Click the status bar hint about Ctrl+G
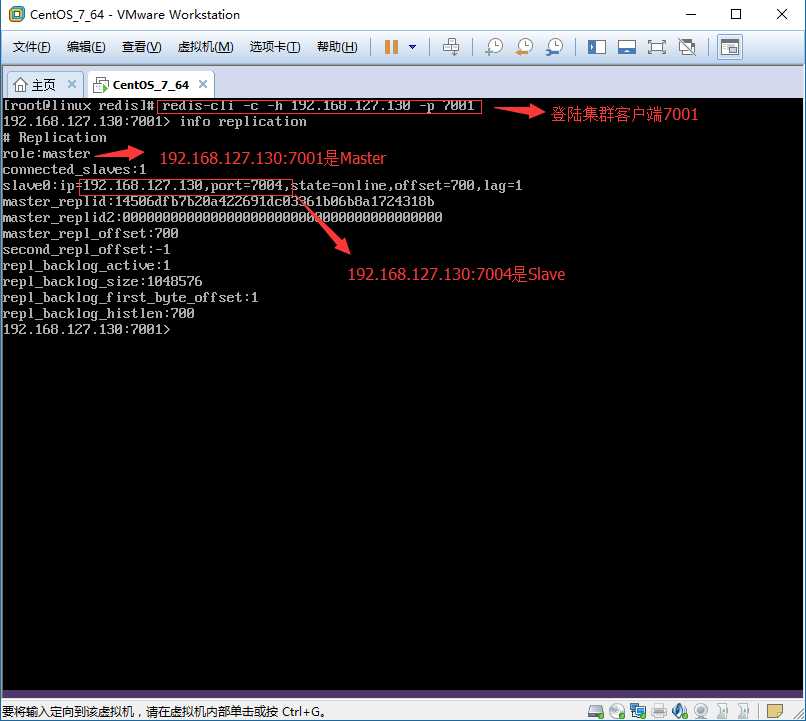 [164, 712]
